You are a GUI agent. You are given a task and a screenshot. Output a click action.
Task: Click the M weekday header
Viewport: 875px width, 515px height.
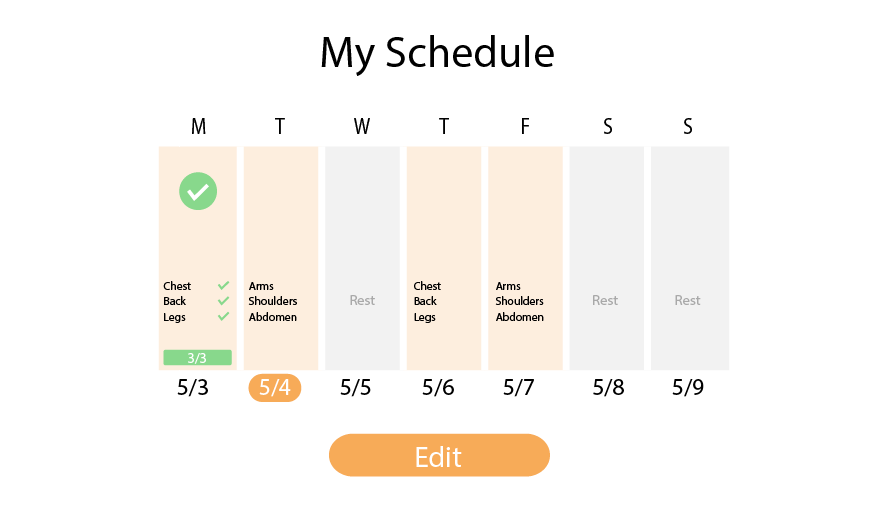pyautogui.click(x=199, y=127)
